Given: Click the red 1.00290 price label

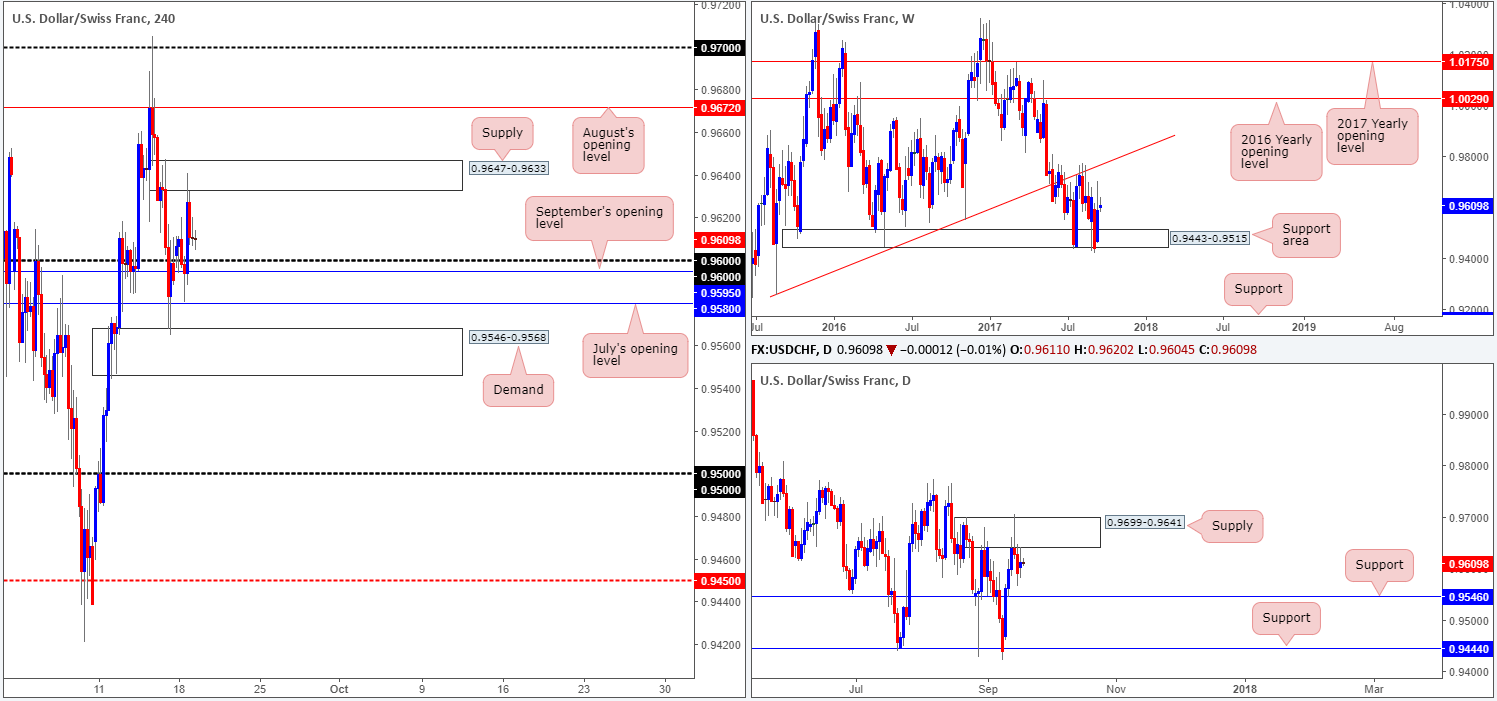Looking at the screenshot, I should pyautogui.click(x=1467, y=99).
